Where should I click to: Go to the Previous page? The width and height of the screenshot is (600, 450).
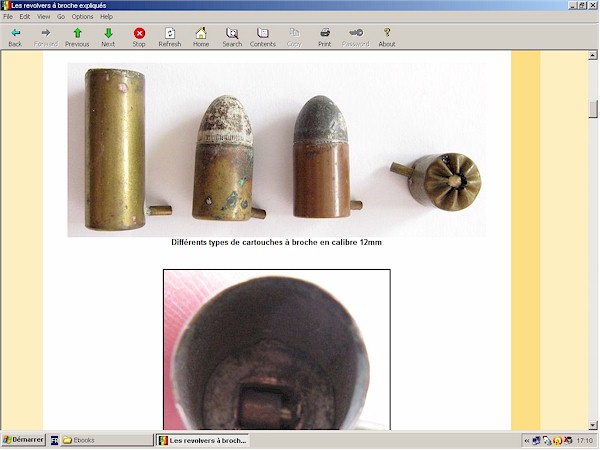point(77,38)
